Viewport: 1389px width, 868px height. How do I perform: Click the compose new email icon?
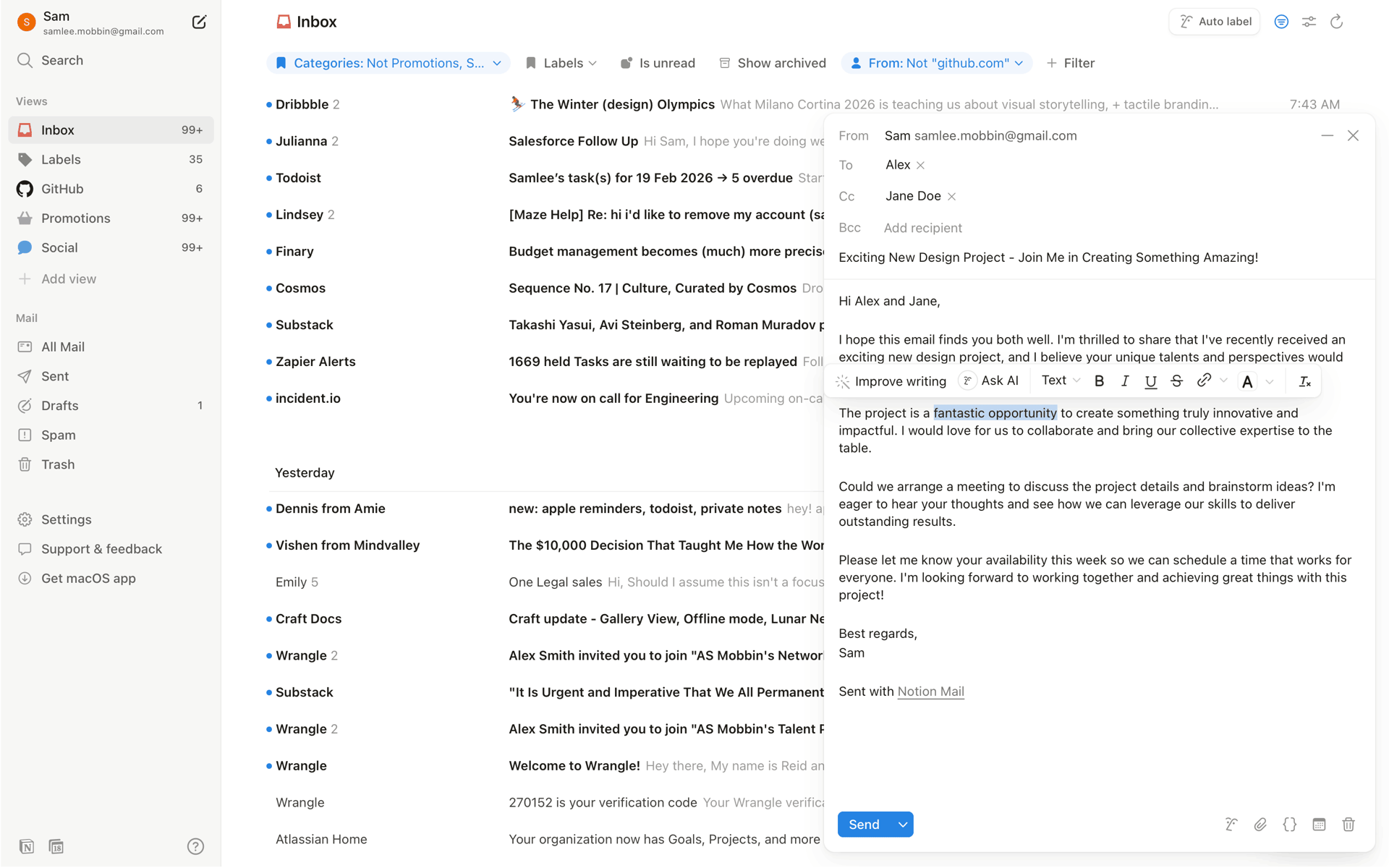pos(199,22)
